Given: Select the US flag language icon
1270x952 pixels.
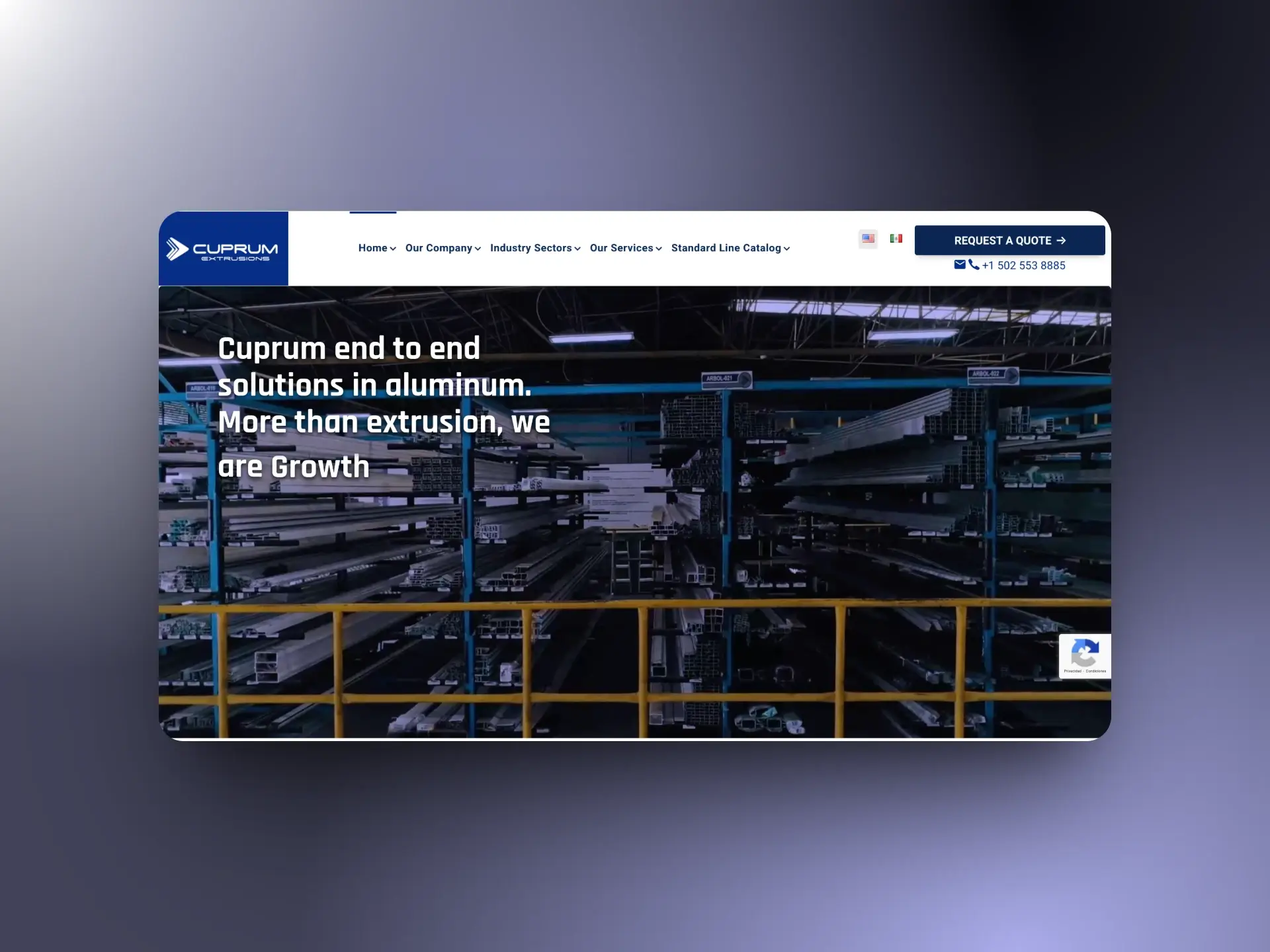Looking at the screenshot, I should [868, 239].
